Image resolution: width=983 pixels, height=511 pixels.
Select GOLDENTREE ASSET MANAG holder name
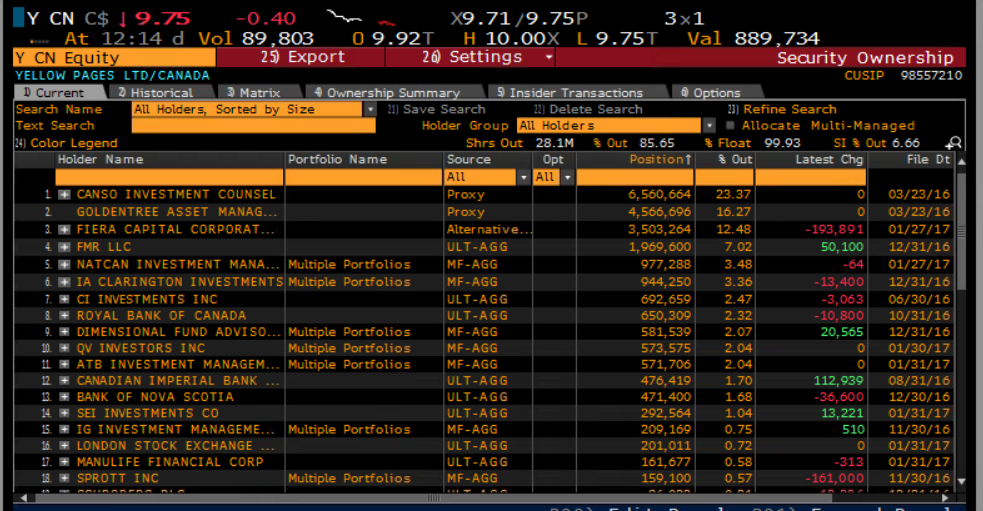176,213
